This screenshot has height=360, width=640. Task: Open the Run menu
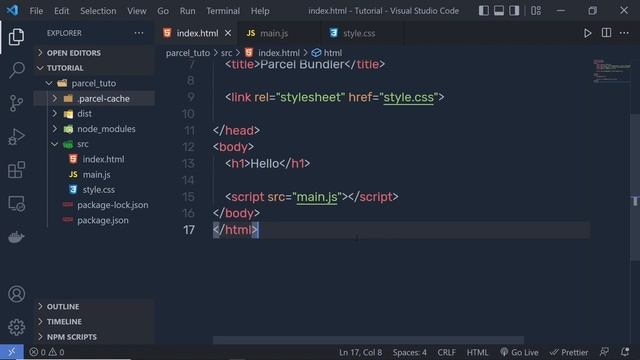pyautogui.click(x=187, y=11)
